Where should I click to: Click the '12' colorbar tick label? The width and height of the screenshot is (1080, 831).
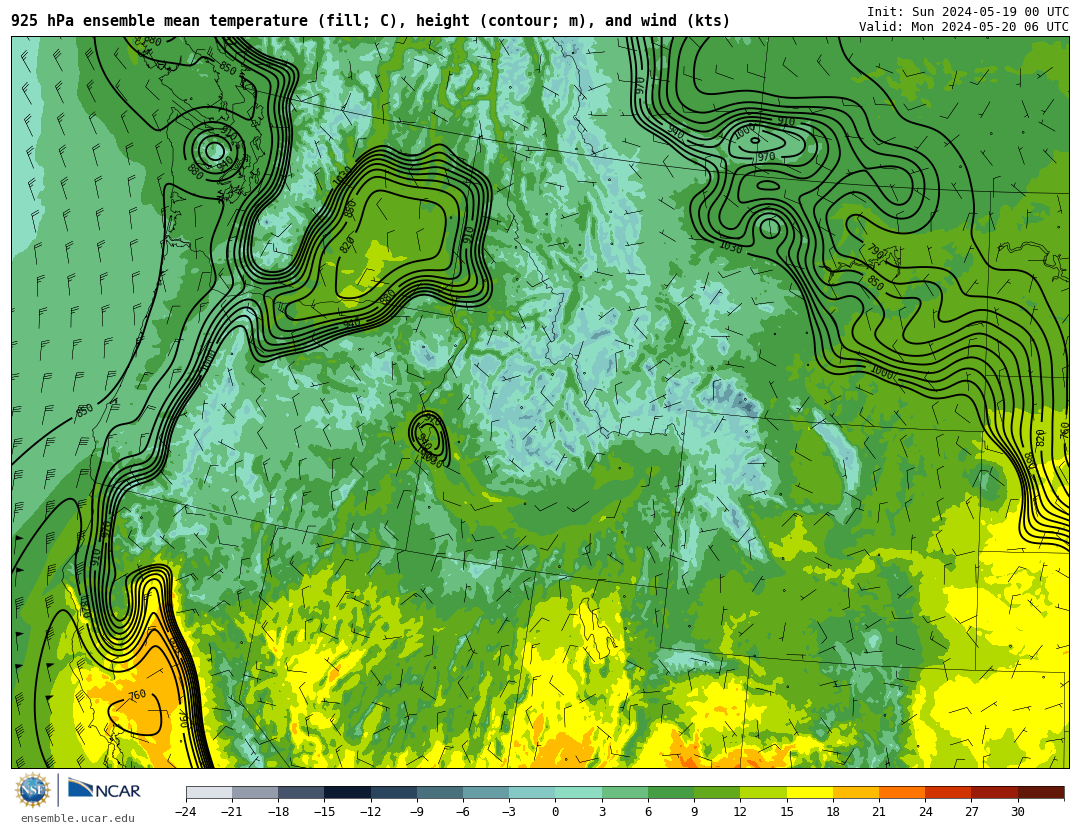[x=740, y=812]
